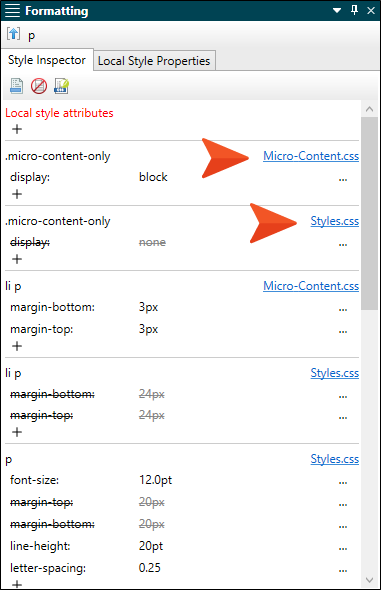Image resolution: width=381 pixels, height=590 pixels.
Task: Select the parent tag up-arrow icon
Action: coord(14,35)
